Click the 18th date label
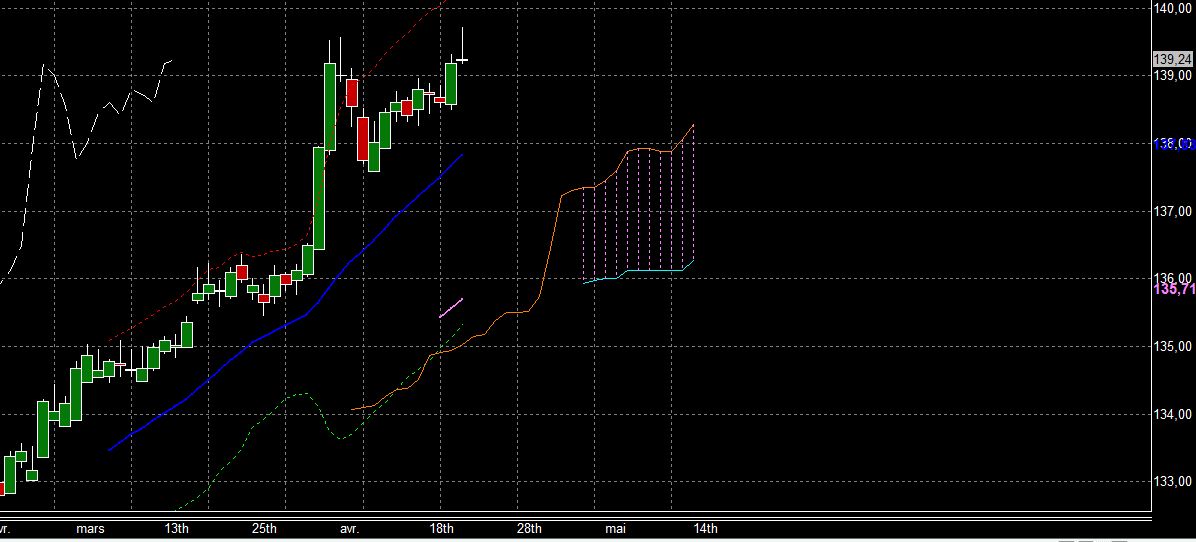This screenshot has width=1196, height=542. coord(442,528)
